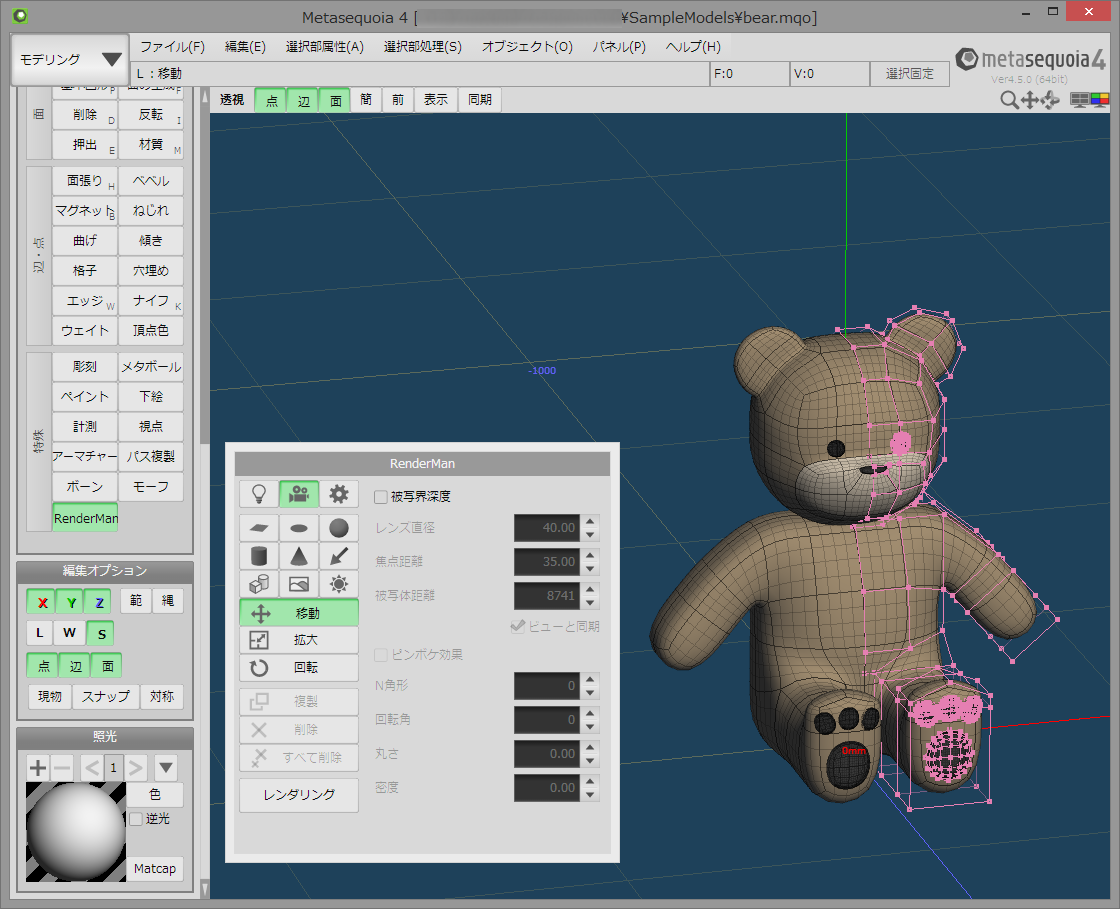Toggle Y axis edit option
1120x909 pixels.
point(71,603)
